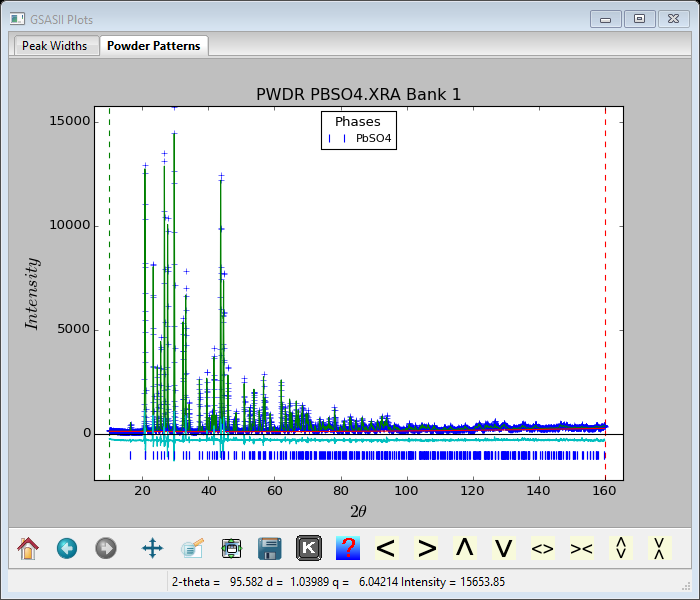Click the 160 tick label on x-axis
The height and width of the screenshot is (600, 700).
pyautogui.click(x=604, y=491)
